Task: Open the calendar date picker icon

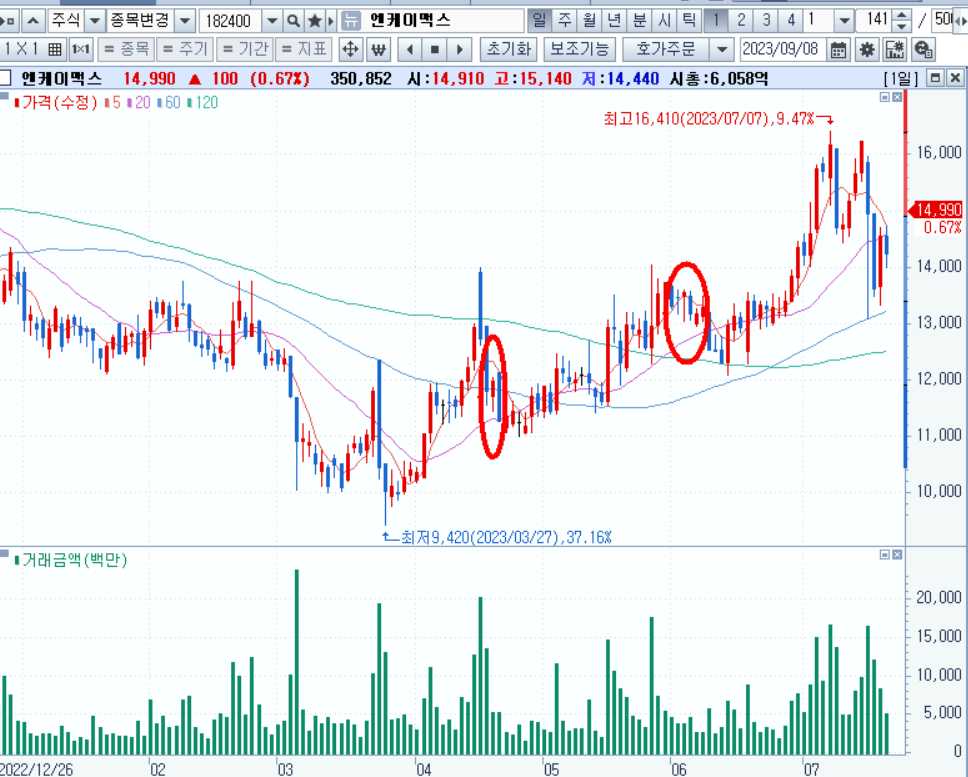Action: (838, 49)
